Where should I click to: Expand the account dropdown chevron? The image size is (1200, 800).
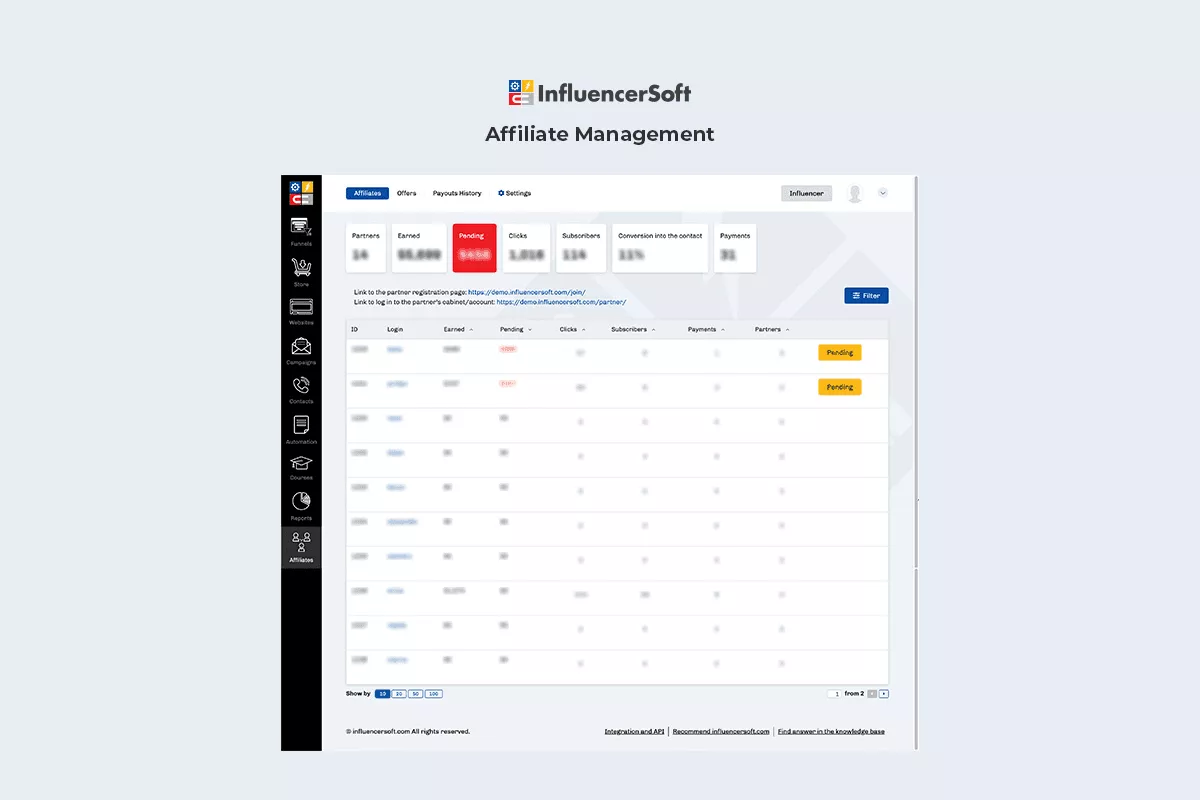[x=883, y=194]
